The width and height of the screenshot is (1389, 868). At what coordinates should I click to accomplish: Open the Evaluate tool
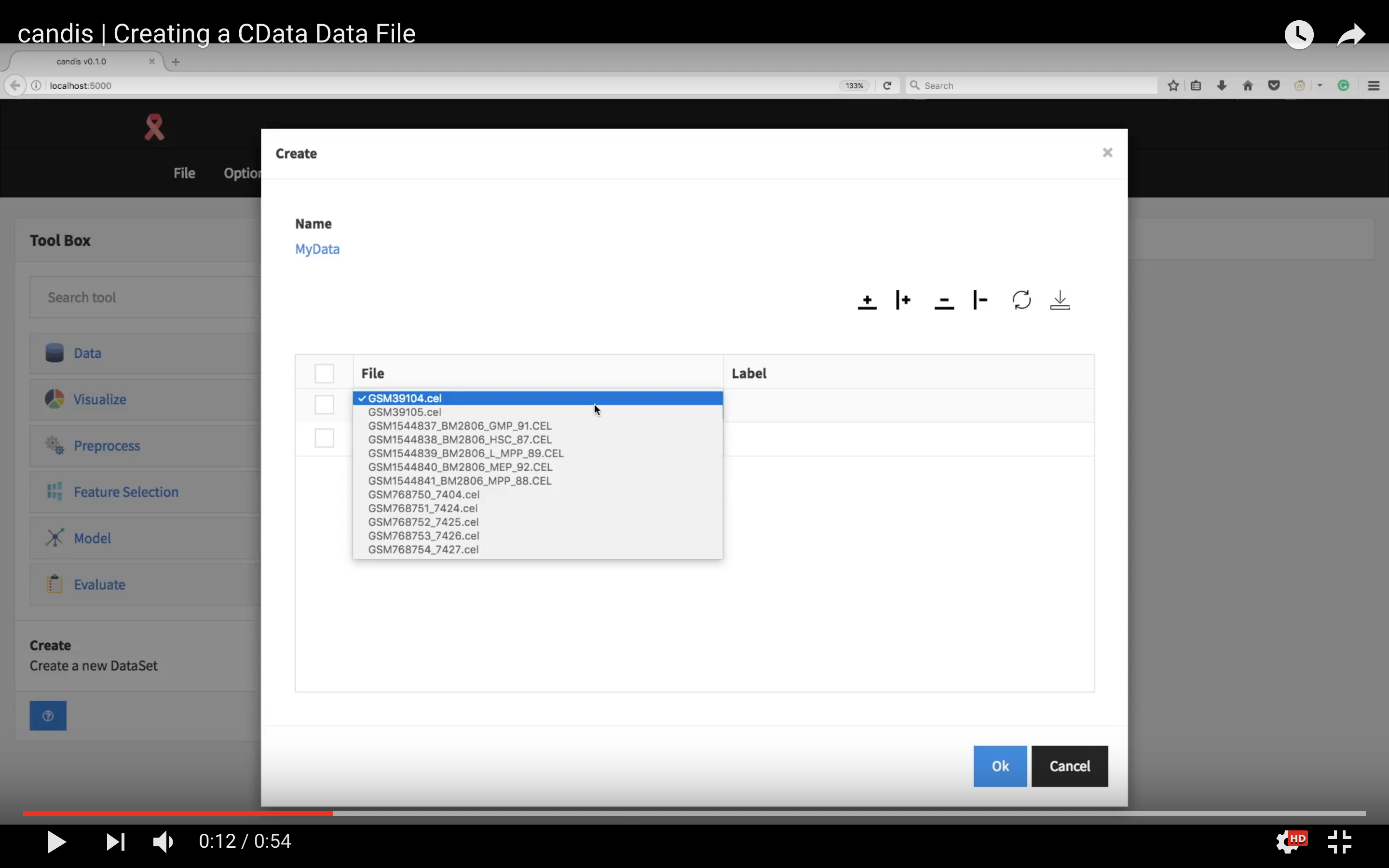pyautogui.click(x=100, y=584)
